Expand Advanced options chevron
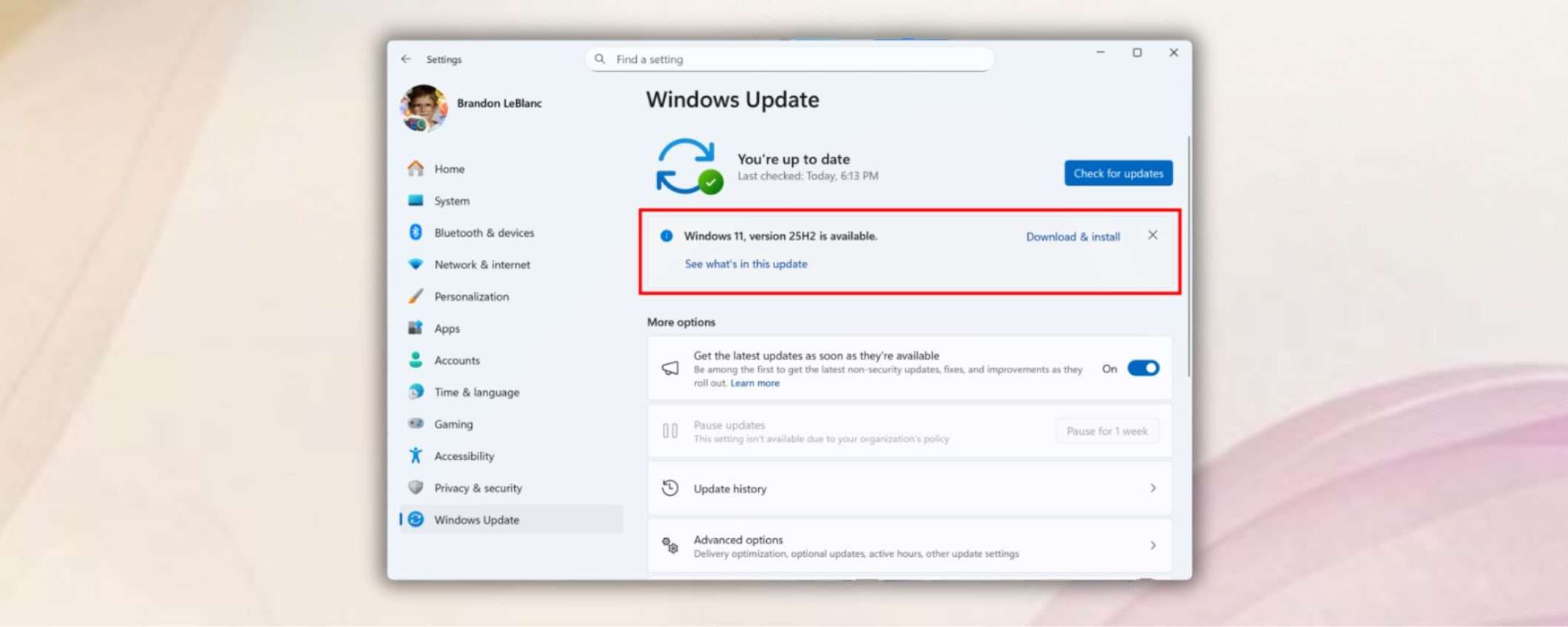 pyautogui.click(x=1153, y=546)
